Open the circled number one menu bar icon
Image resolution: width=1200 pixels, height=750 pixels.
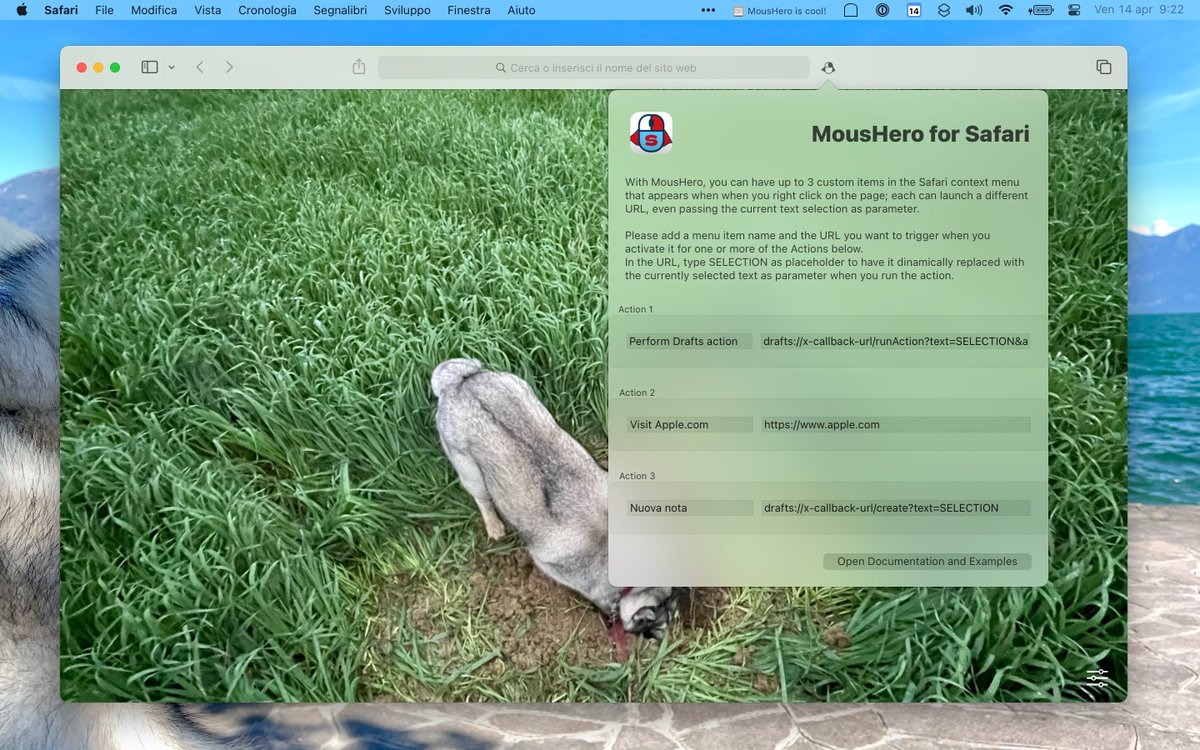coord(882,10)
